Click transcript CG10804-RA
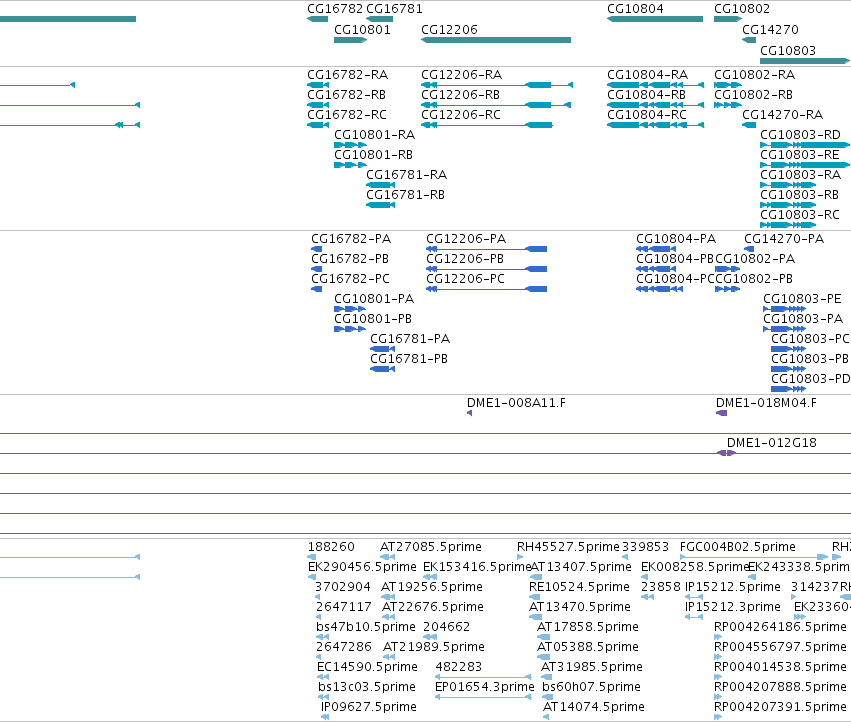This screenshot has height=722, width=851. click(647, 75)
